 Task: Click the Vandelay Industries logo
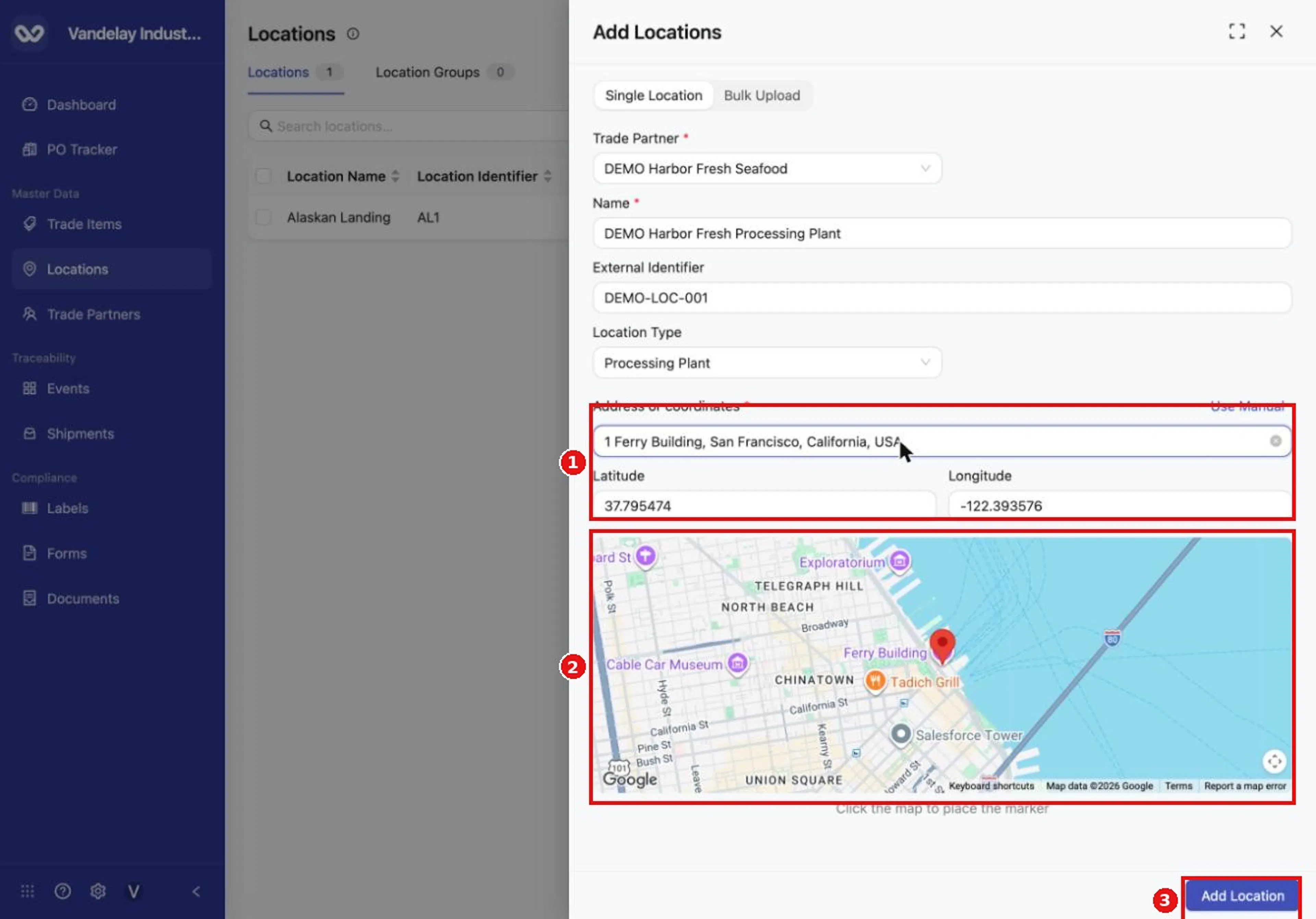click(x=29, y=34)
